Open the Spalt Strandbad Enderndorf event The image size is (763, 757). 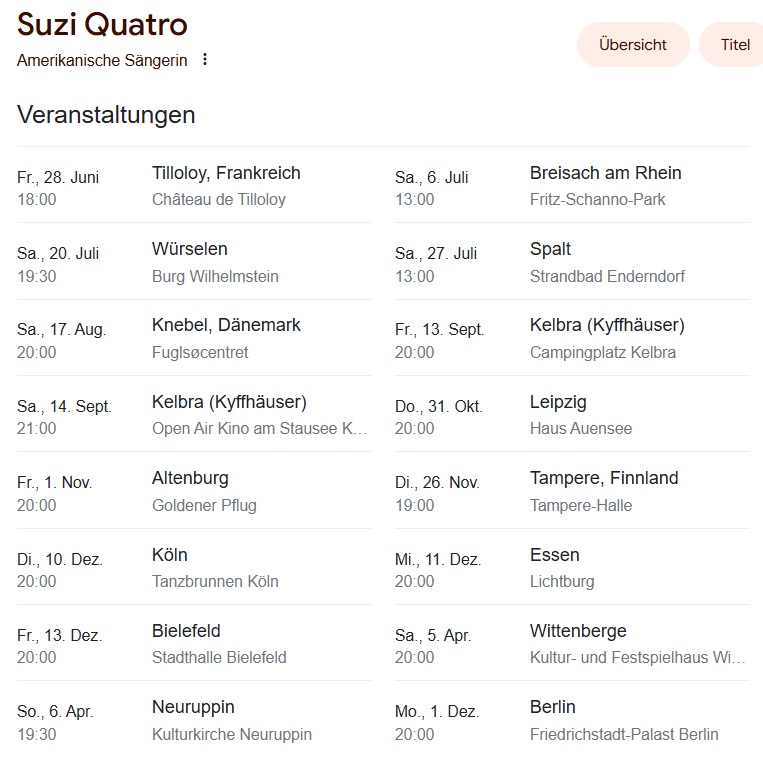(x=607, y=262)
